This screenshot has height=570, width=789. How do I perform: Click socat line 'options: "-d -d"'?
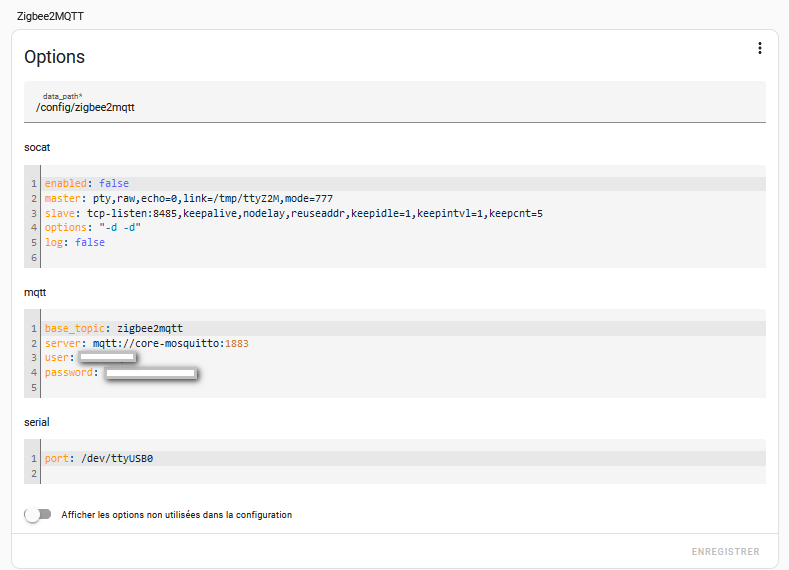pos(403,227)
